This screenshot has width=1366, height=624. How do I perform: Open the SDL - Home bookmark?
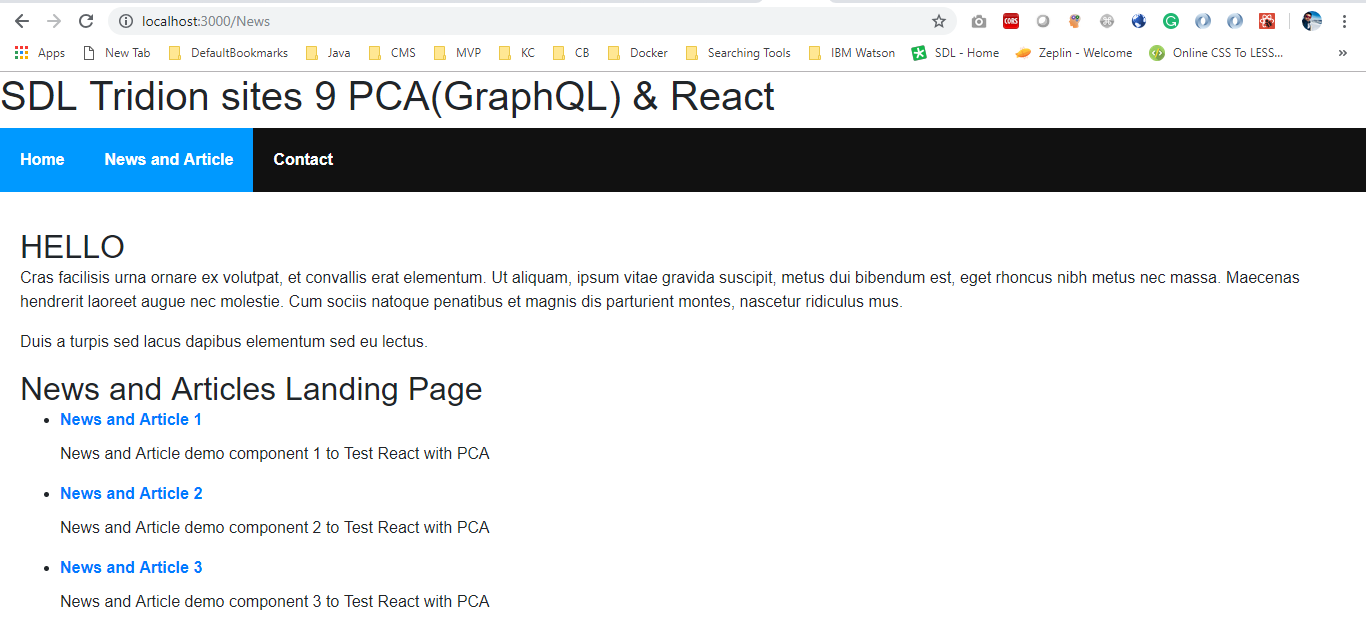coord(956,53)
